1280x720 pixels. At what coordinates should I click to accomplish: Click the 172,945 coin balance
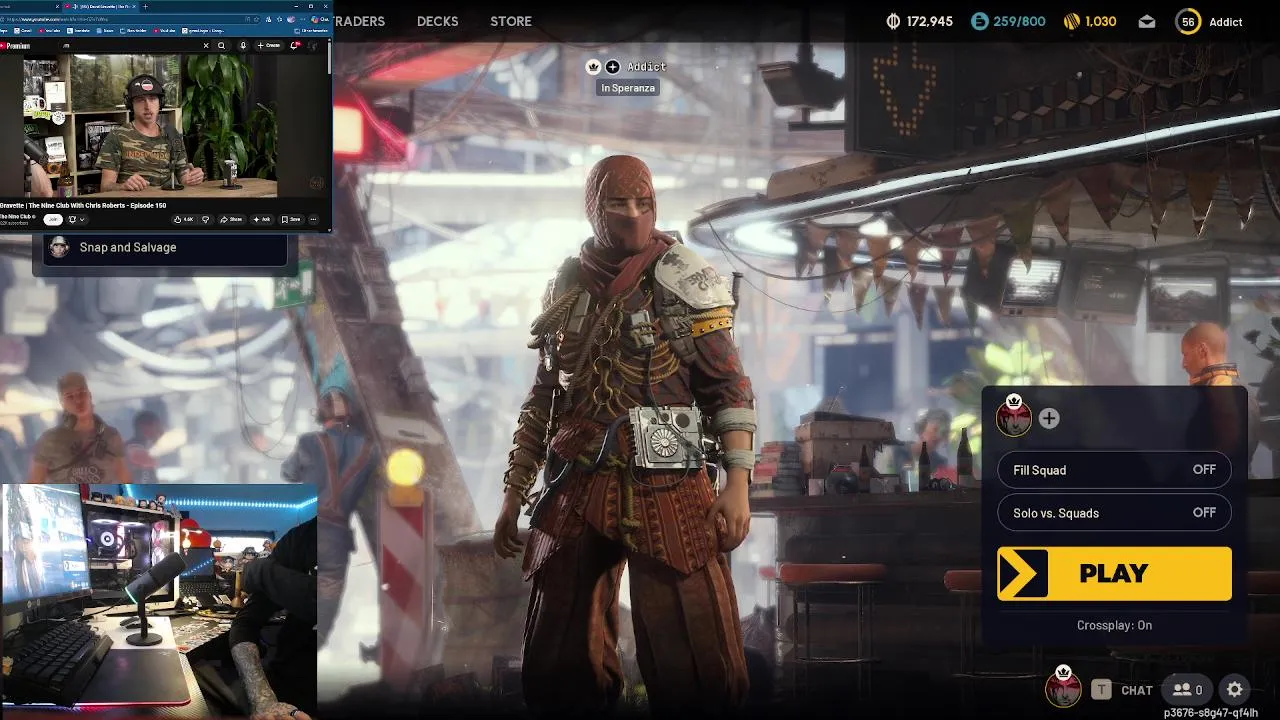[930, 21]
